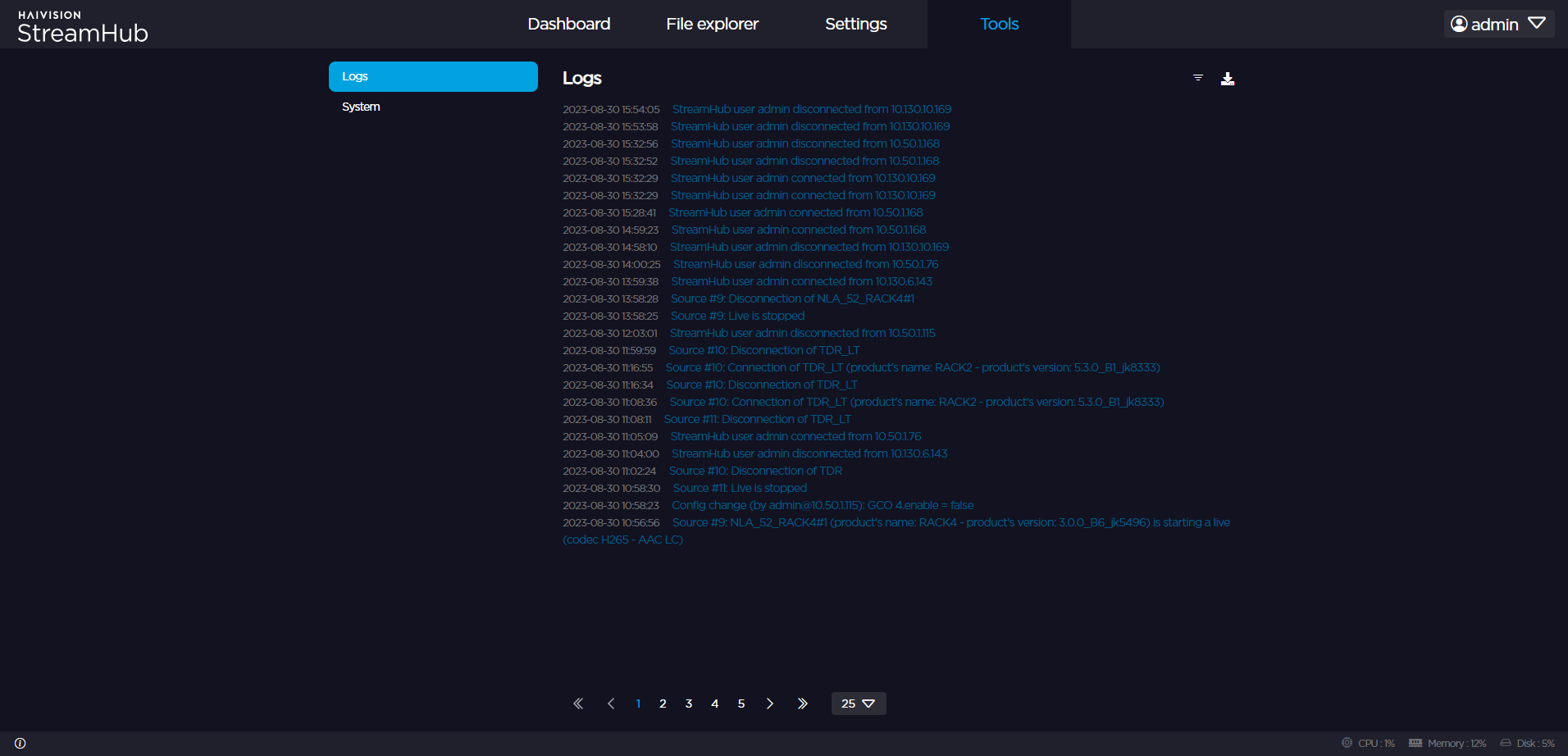This screenshot has width=1568, height=756.
Task: Open the Settings tab
Action: (855, 24)
